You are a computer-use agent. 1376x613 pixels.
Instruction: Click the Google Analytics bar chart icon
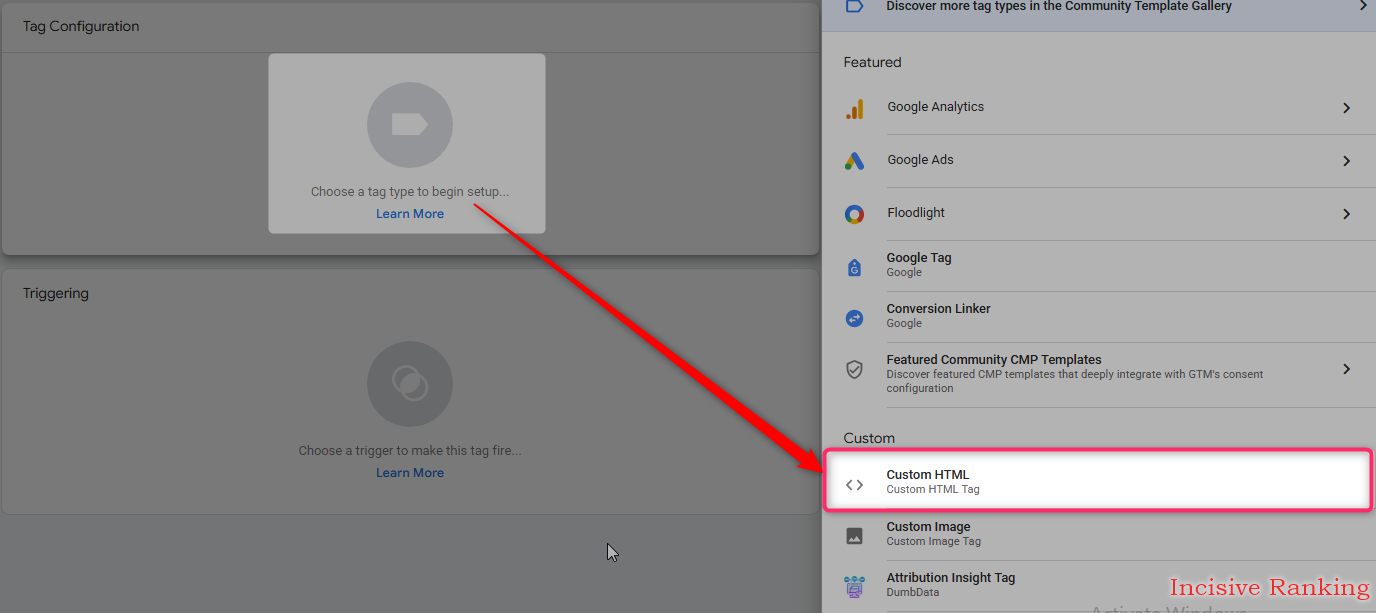(x=854, y=109)
